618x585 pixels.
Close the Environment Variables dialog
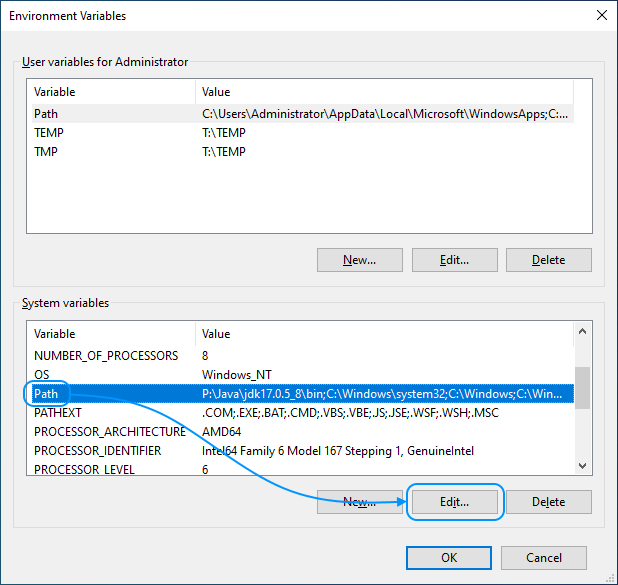tap(601, 15)
